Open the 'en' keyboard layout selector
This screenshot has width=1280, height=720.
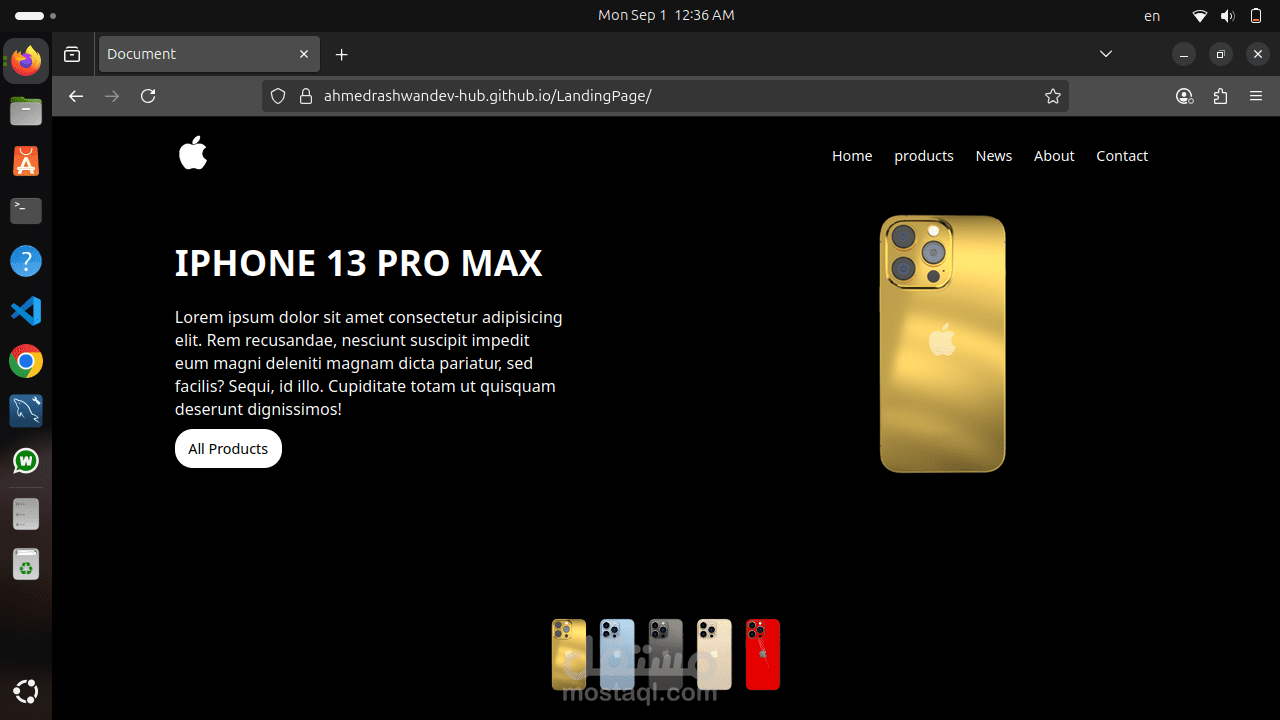coord(1152,16)
